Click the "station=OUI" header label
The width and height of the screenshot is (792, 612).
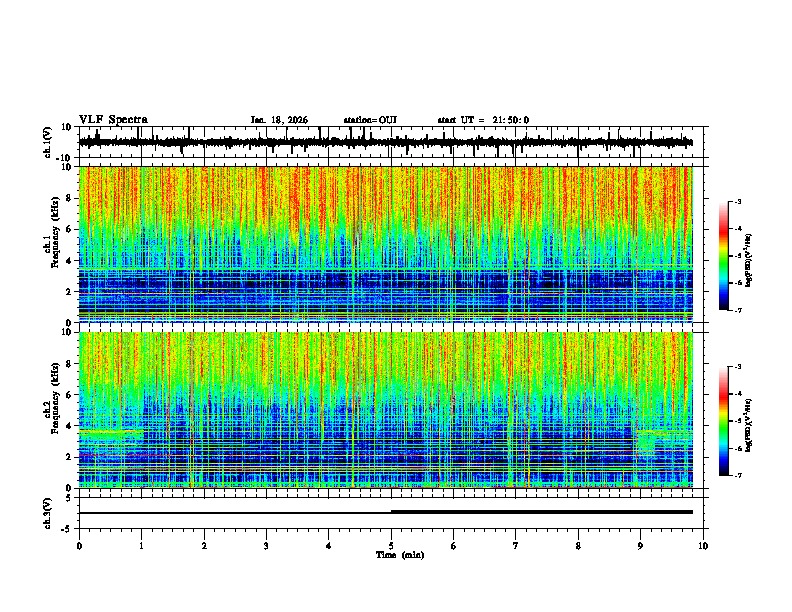(x=370, y=120)
